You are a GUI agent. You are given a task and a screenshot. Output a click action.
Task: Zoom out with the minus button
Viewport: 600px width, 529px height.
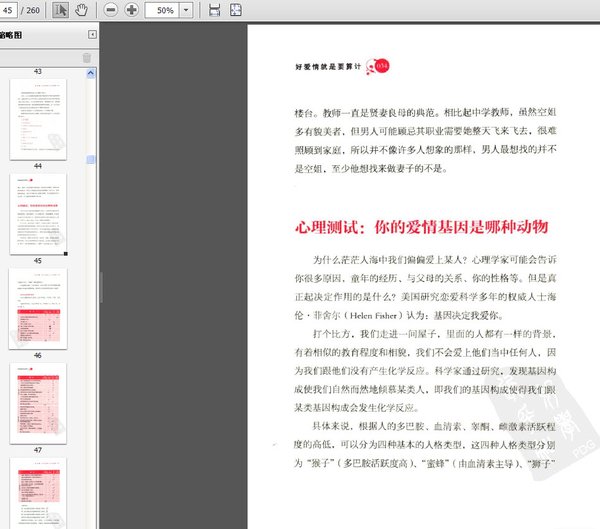coord(111,10)
